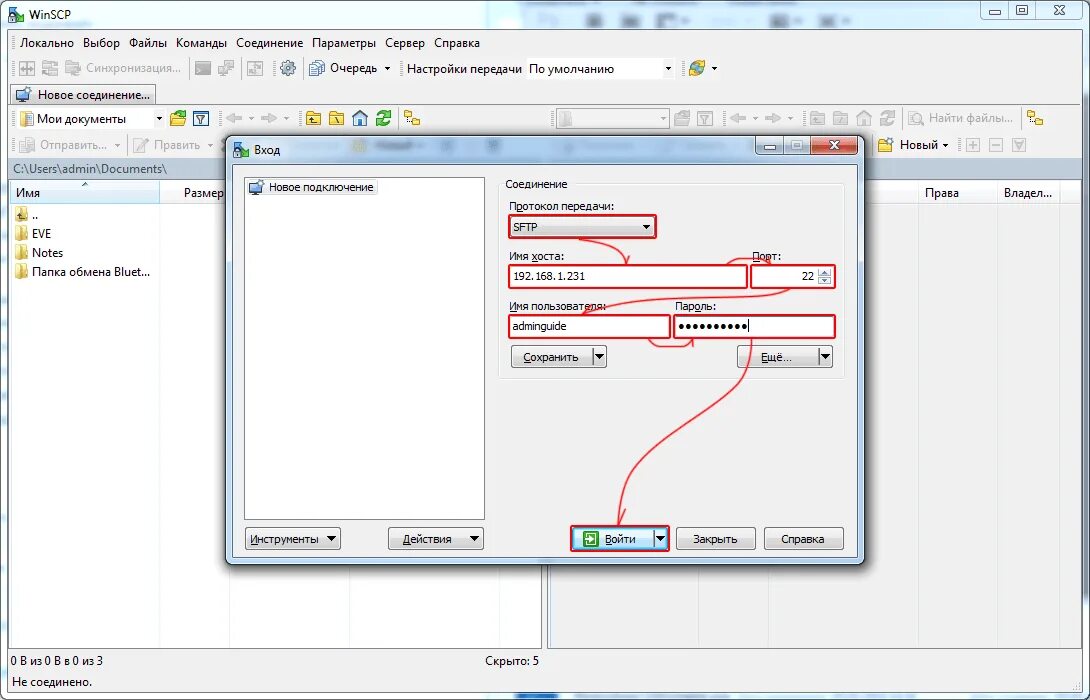Open the SFTP protocol dropdown
1090x700 pixels.
582,227
